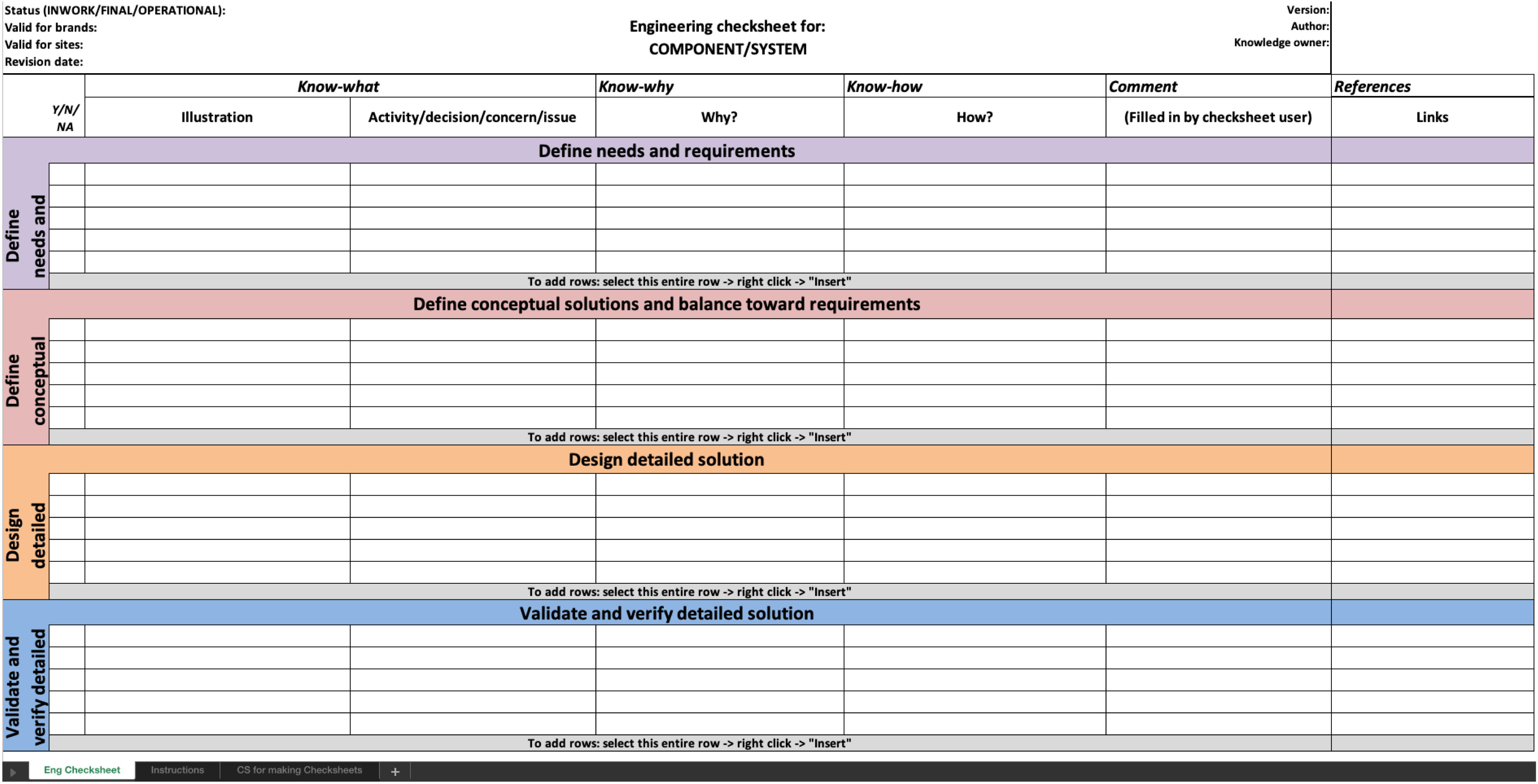
Task: Click the 'Activity/decision/concern/issue' column header
Action: click(472, 117)
